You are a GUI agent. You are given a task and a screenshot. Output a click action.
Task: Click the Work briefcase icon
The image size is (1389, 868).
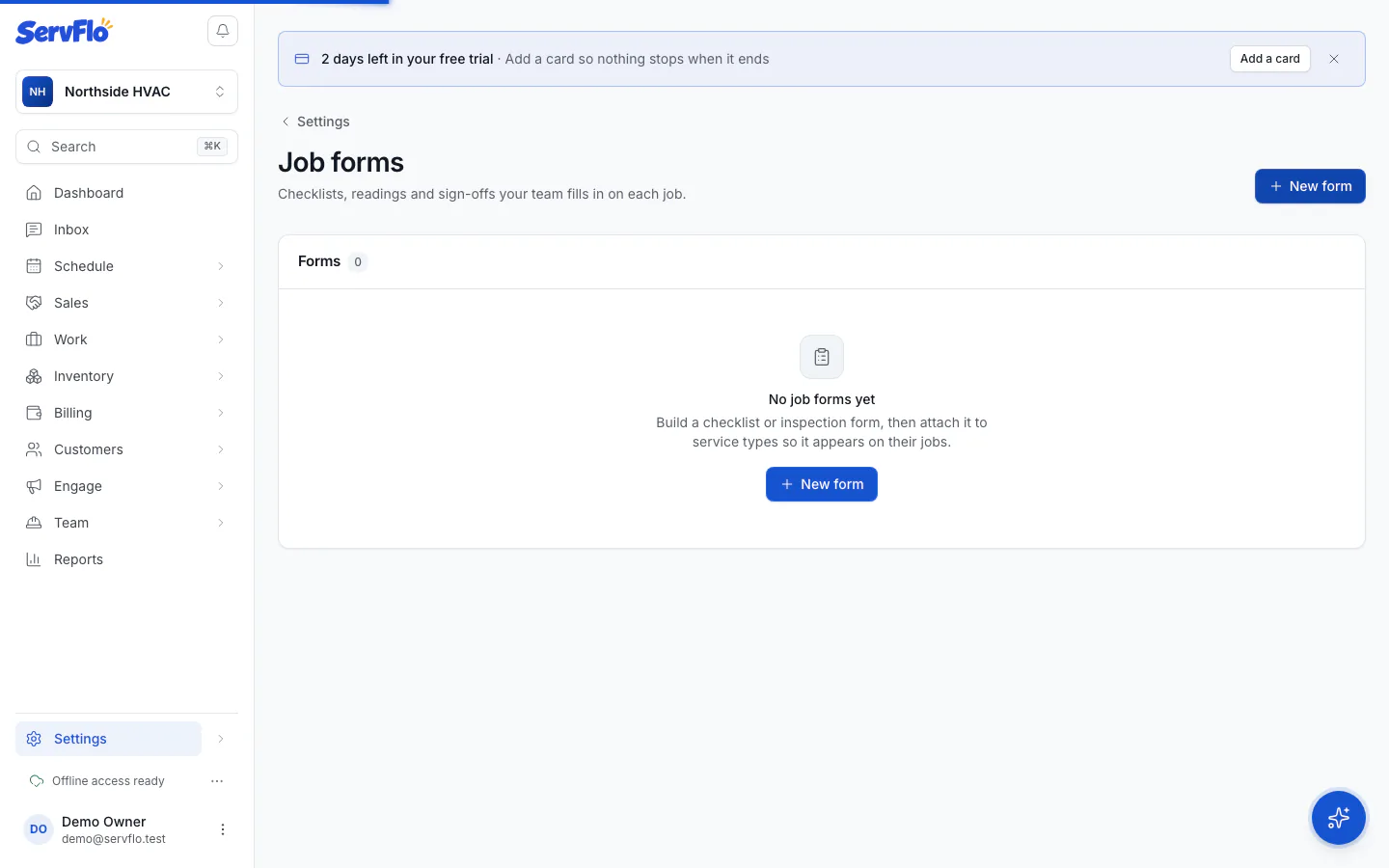(34, 339)
